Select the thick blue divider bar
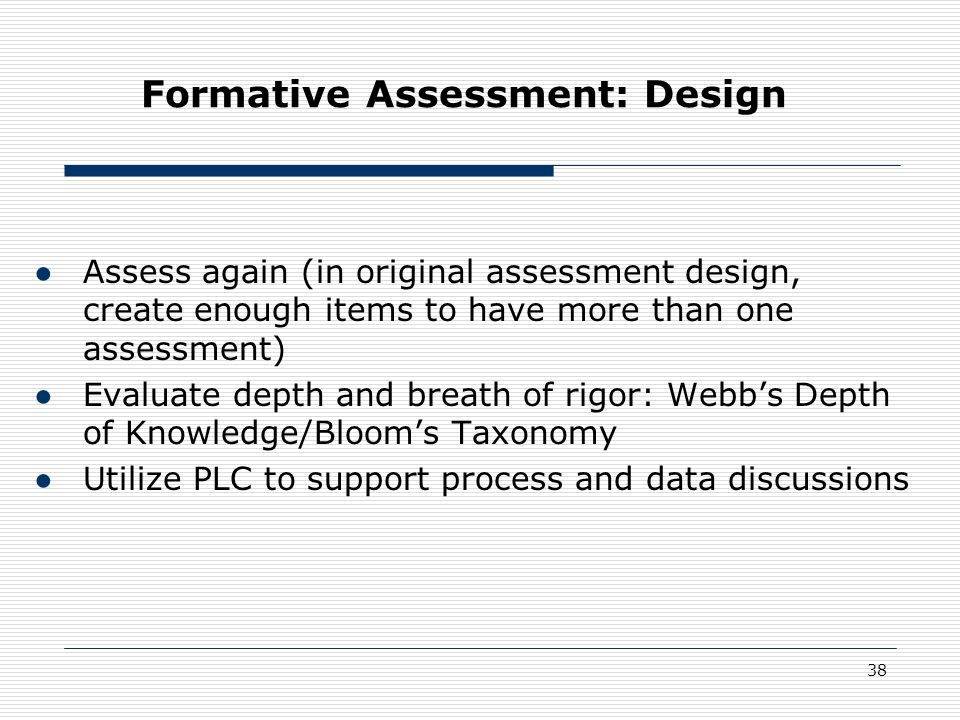The width and height of the screenshot is (960, 720). [309, 171]
